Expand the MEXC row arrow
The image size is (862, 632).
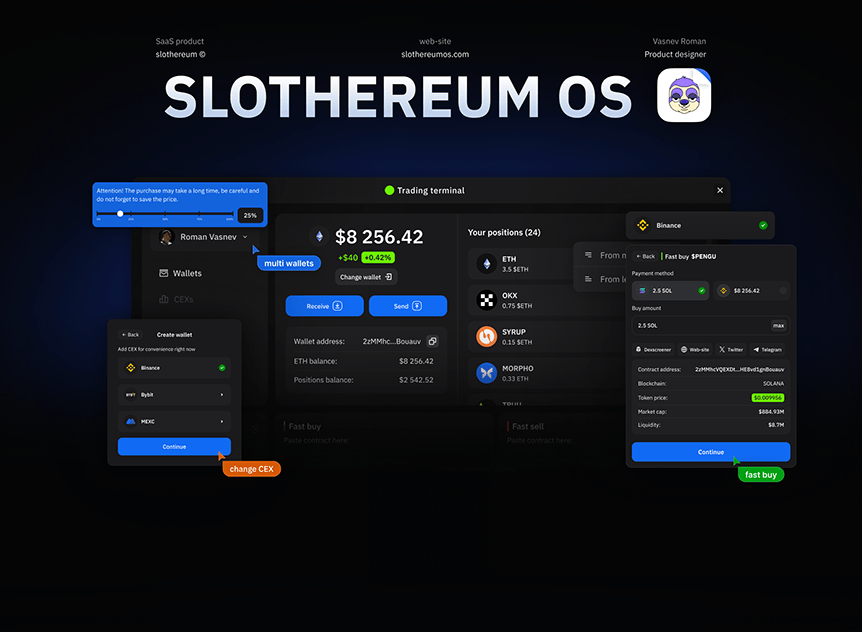[x=222, y=422]
